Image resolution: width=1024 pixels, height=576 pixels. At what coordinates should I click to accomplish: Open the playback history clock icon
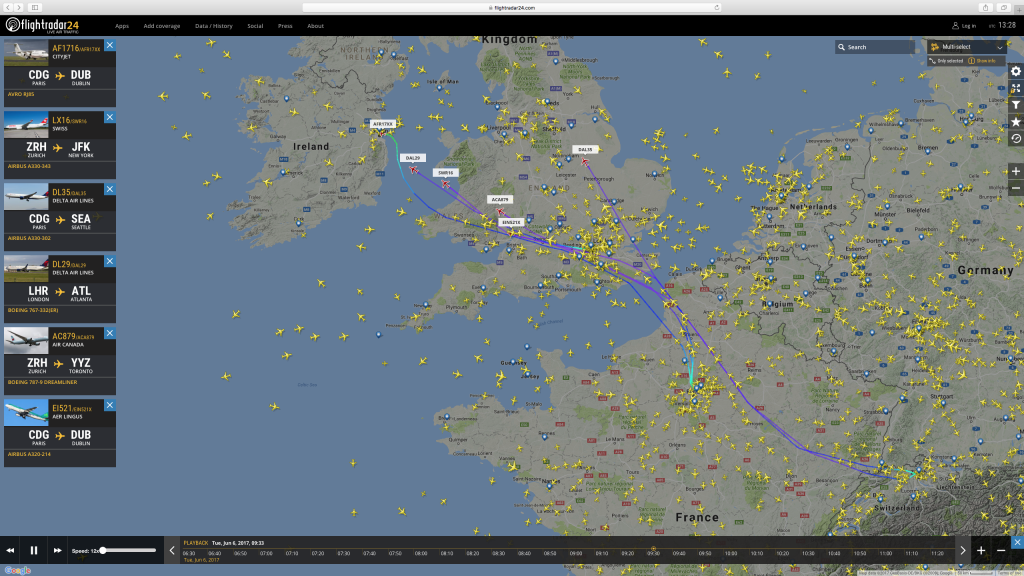(x=1016, y=138)
